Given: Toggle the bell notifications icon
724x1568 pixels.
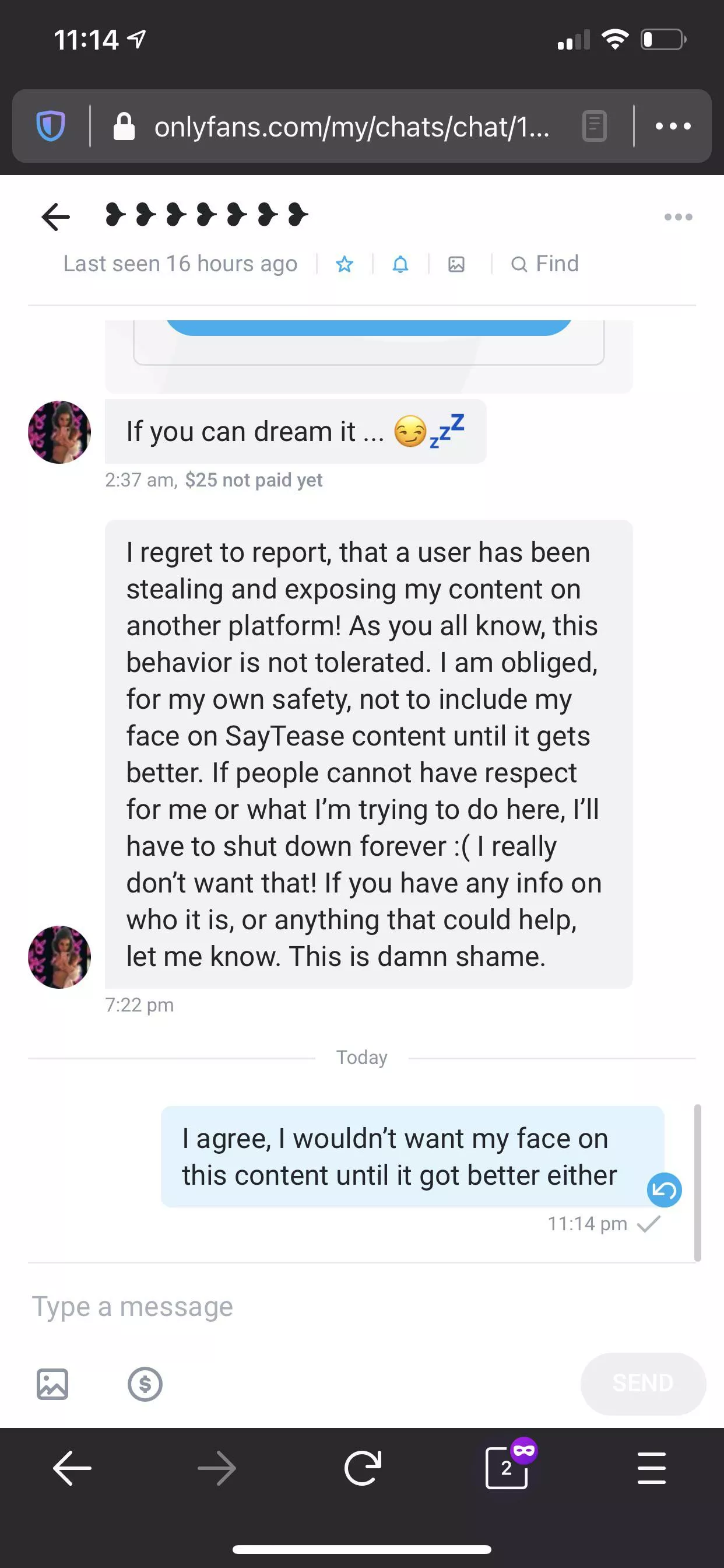Looking at the screenshot, I should click(x=400, y=264).
